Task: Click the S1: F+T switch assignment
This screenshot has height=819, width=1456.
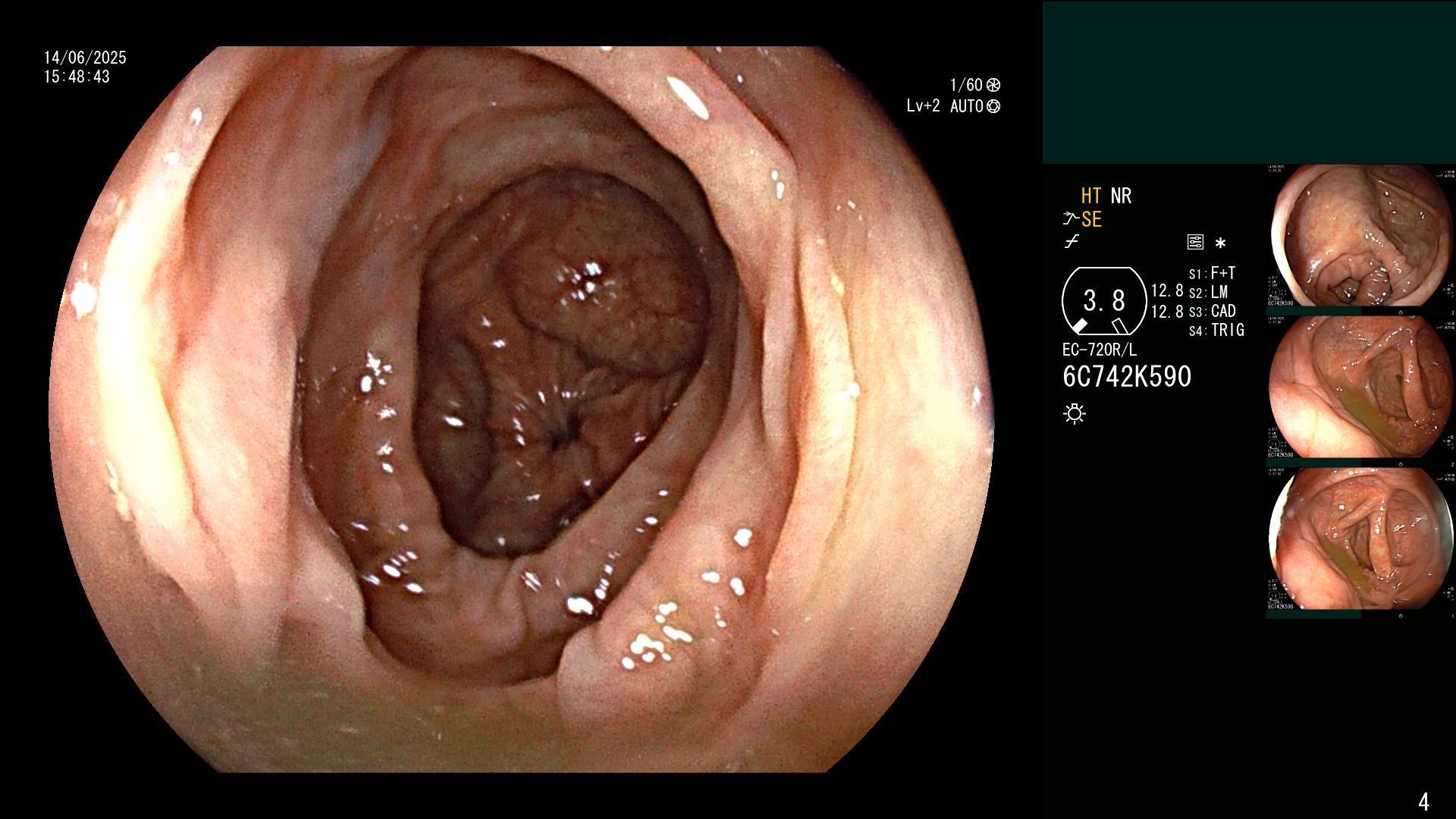Action: pyautogui.click(x=1213, y=274)
